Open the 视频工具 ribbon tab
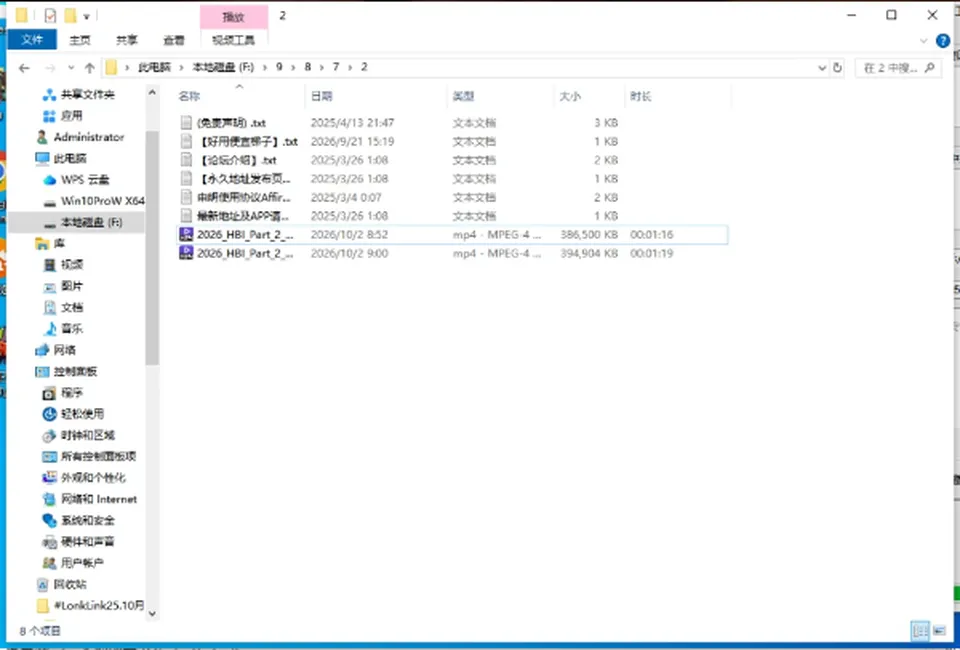 [233, 40]
